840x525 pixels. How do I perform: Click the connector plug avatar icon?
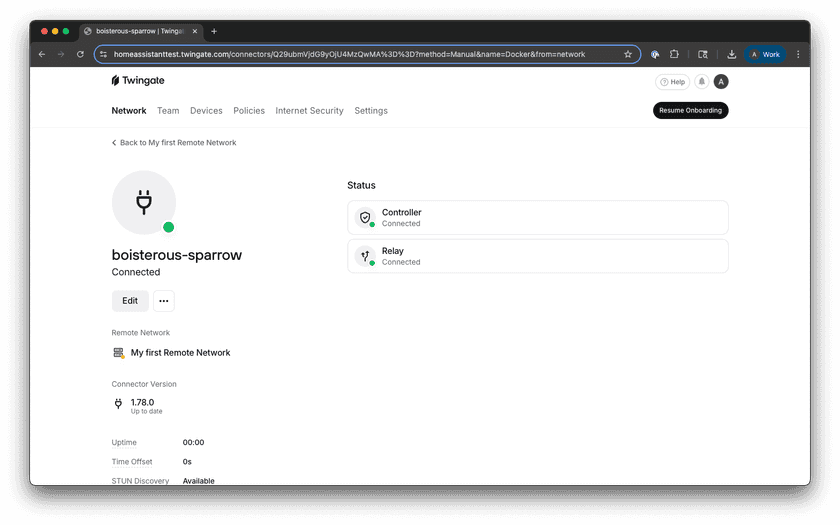[144, 202]
